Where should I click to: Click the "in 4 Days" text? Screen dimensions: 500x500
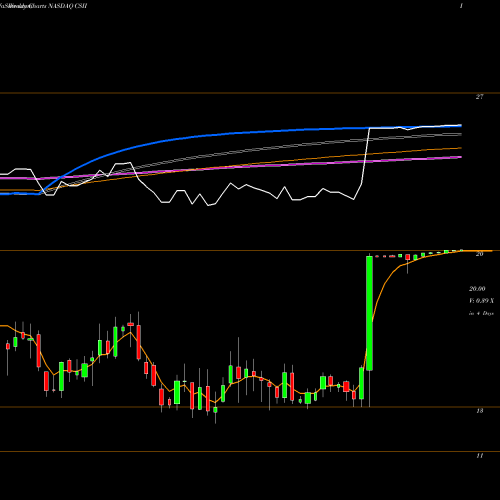click(481, 313)
